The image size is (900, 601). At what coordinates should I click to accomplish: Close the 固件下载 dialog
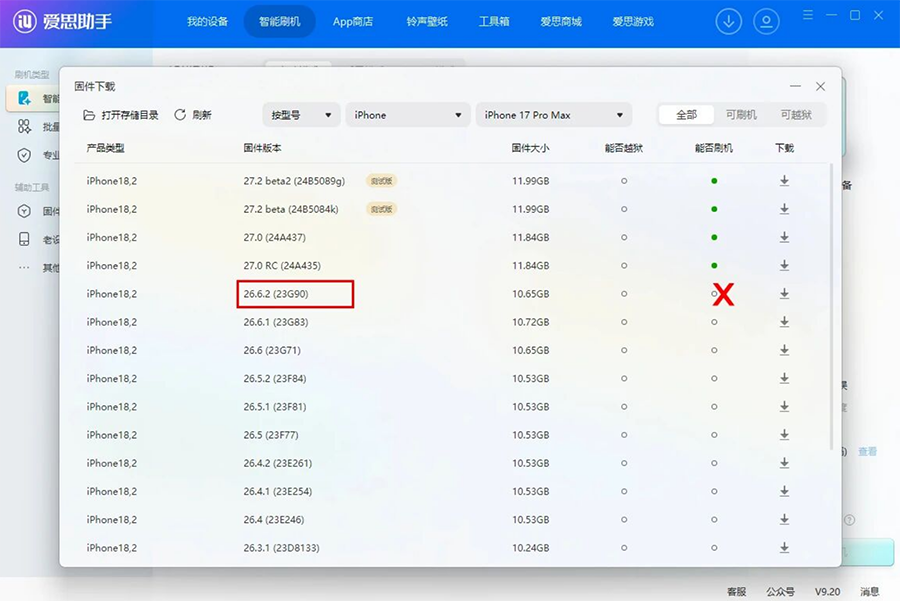coord(820,86)
